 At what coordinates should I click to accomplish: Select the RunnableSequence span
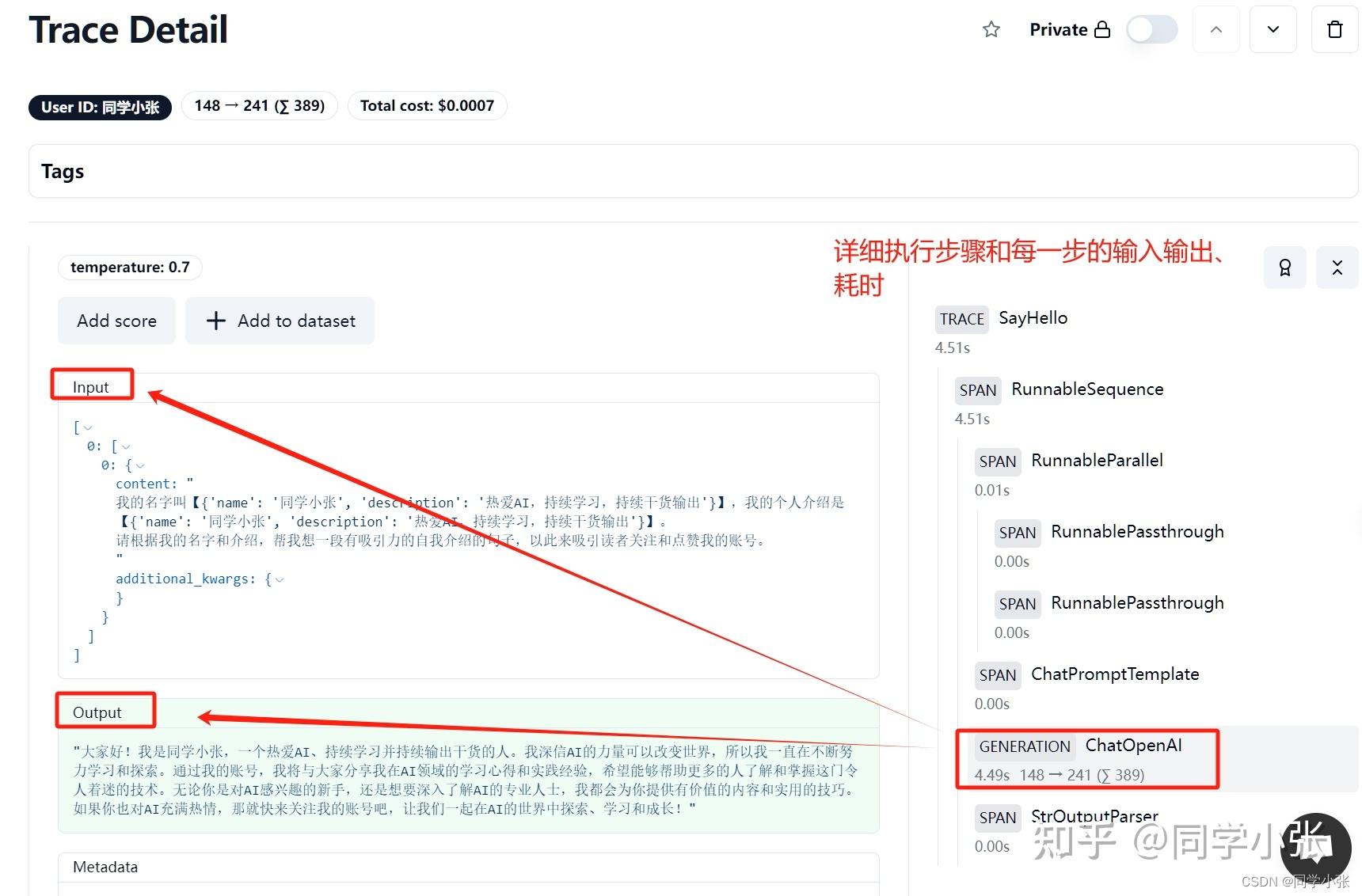[x=1086, y=389]
